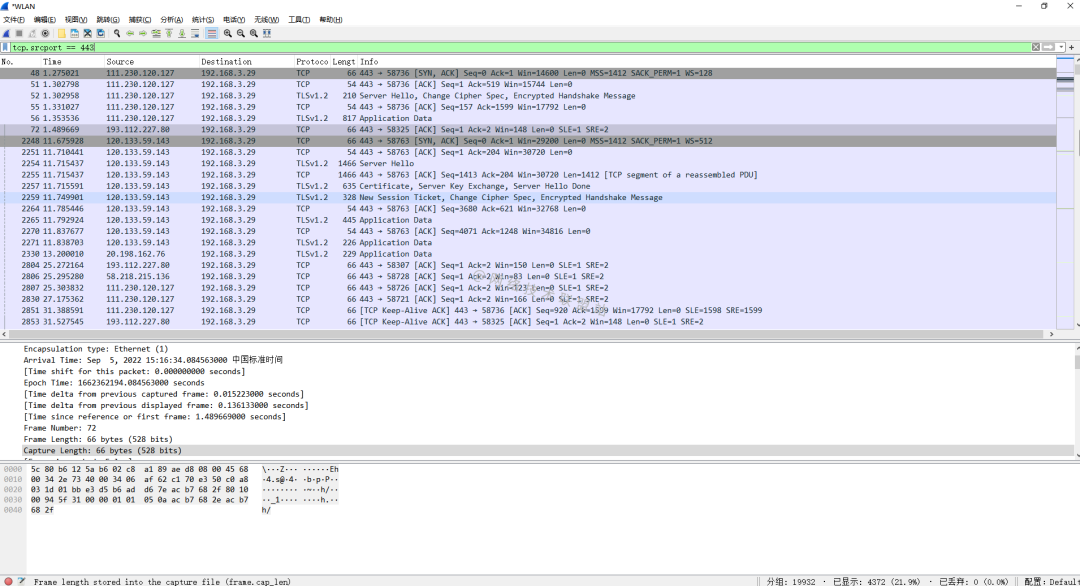Reset text to normal size
The width and height of the screenshot is (1080, 586).
point(254,33)
